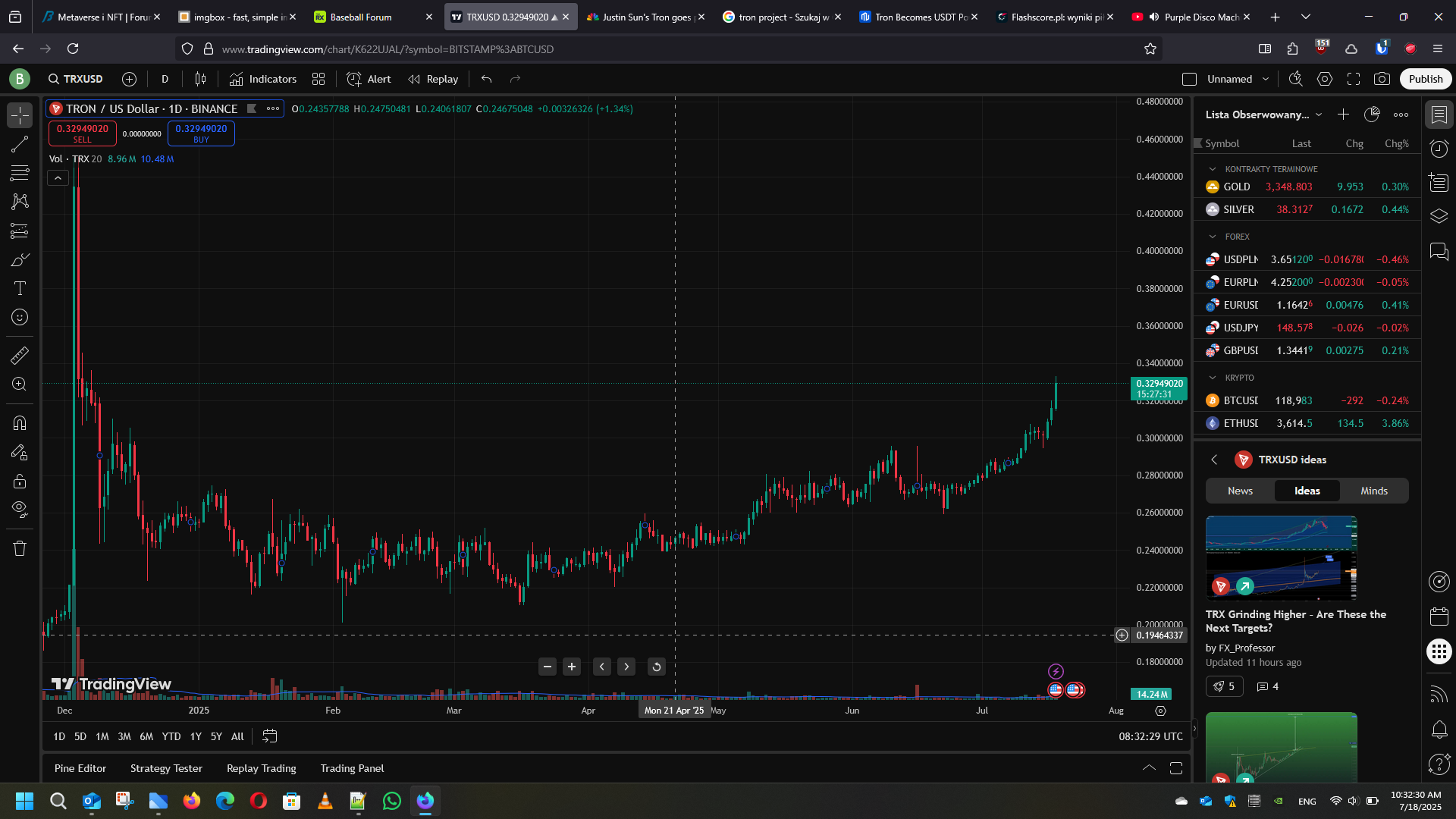The width and height of the screenshot is (1456, 819).
Task: Select the trend line drawing tool
Action: pos(20,144)
